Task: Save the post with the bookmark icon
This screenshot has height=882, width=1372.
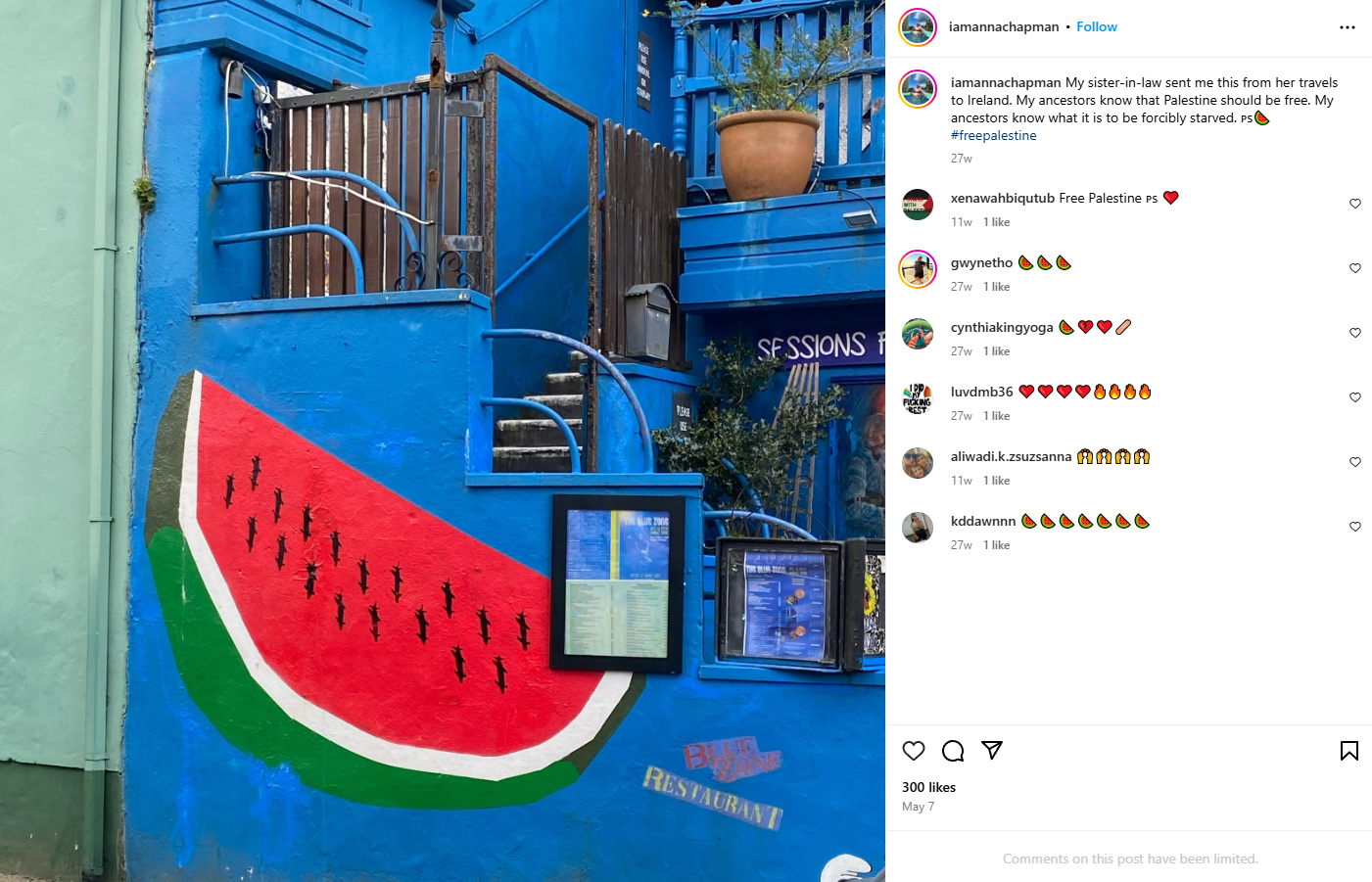Action: 1349,751
